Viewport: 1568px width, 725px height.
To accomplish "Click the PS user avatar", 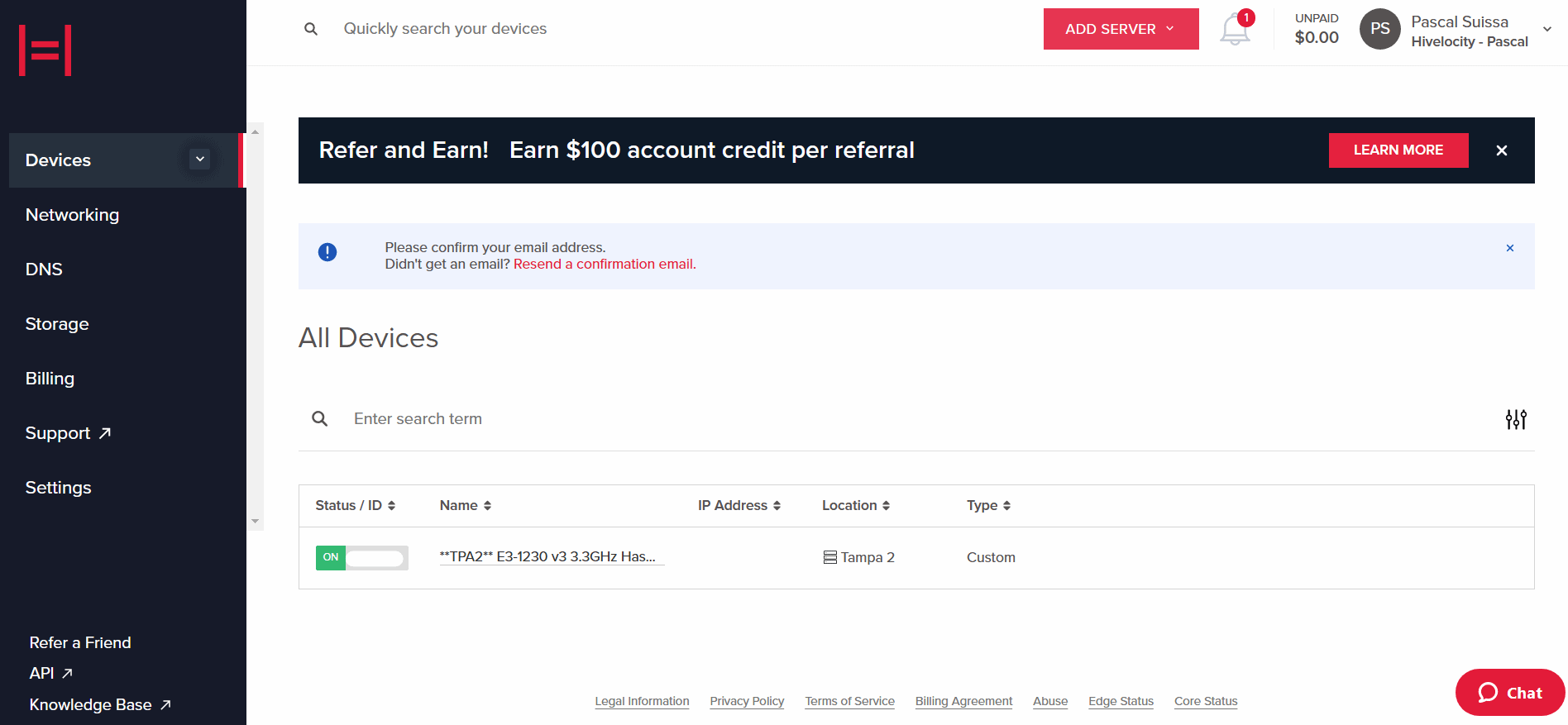I will tap(1379, 29).
